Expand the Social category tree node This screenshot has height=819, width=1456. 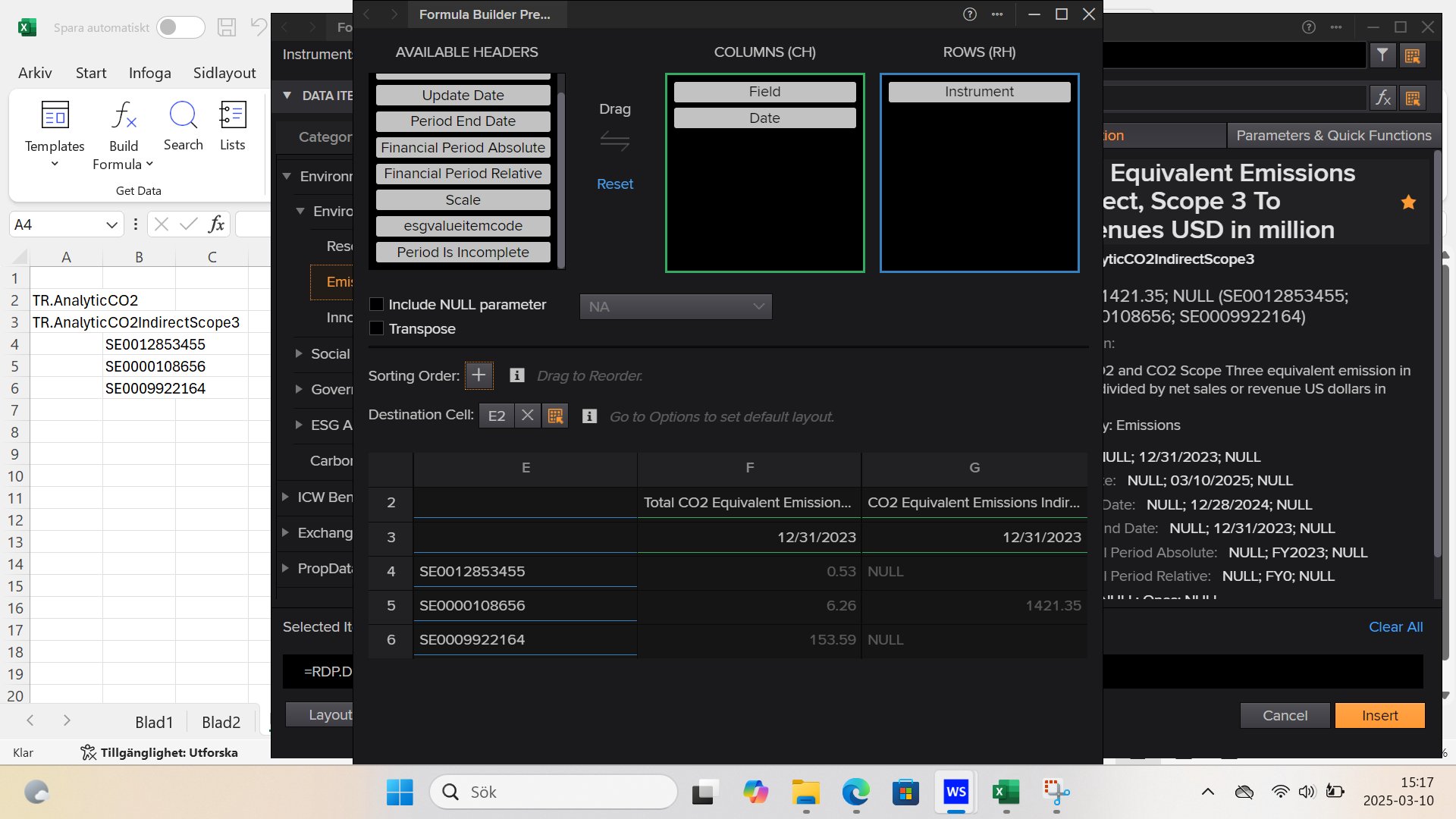(x=299, y=353)
